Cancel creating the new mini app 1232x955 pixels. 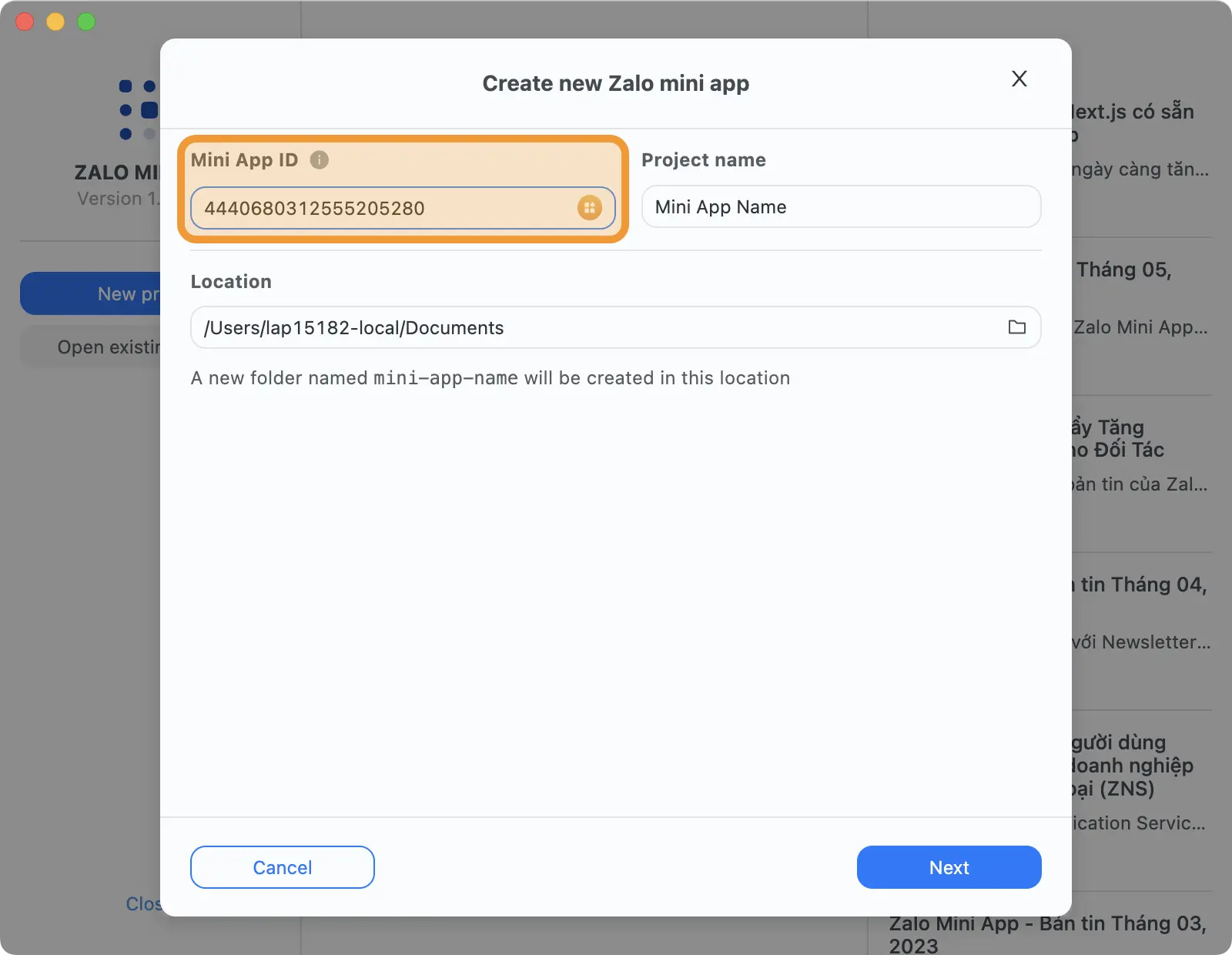pyautogui.click(x=282, y=867)
